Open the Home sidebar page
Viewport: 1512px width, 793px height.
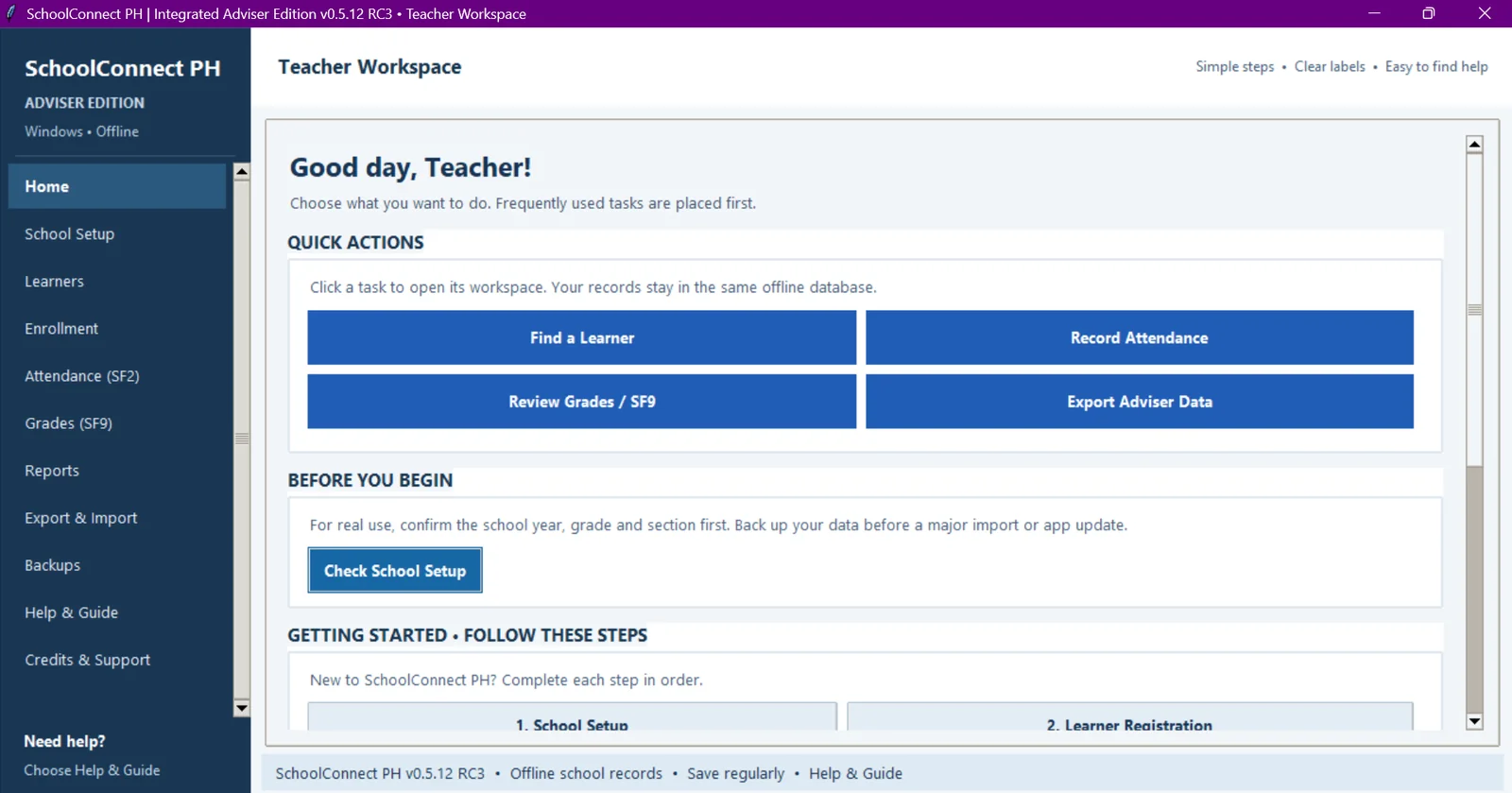(117, 186)
